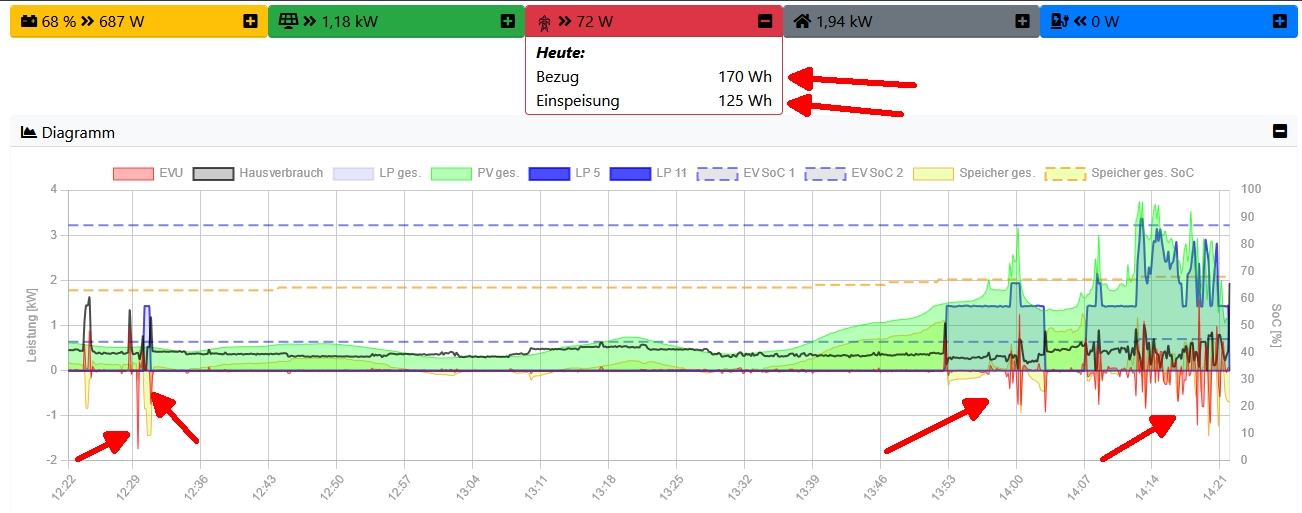
Task: Toggle the EV SoC 2 legend entry
Action: (x=854, y=173)
